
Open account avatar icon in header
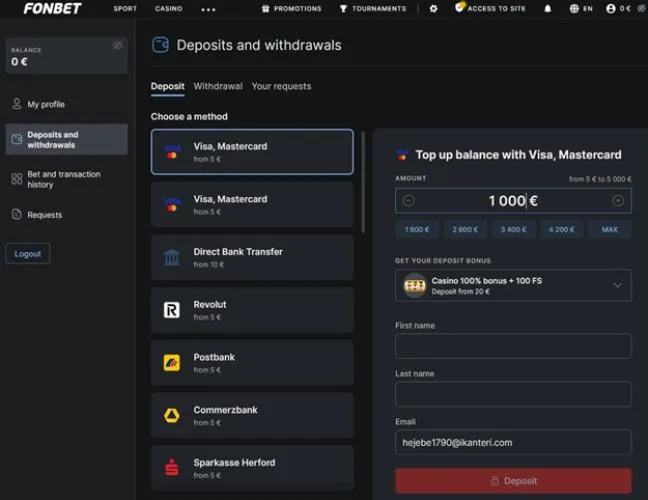(611, 9)
